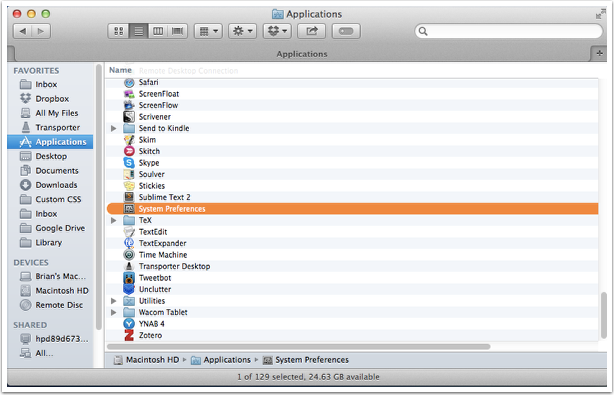614x395 pixels.
Task: Click the vertical scrollbar of file list
Action: 603,316
